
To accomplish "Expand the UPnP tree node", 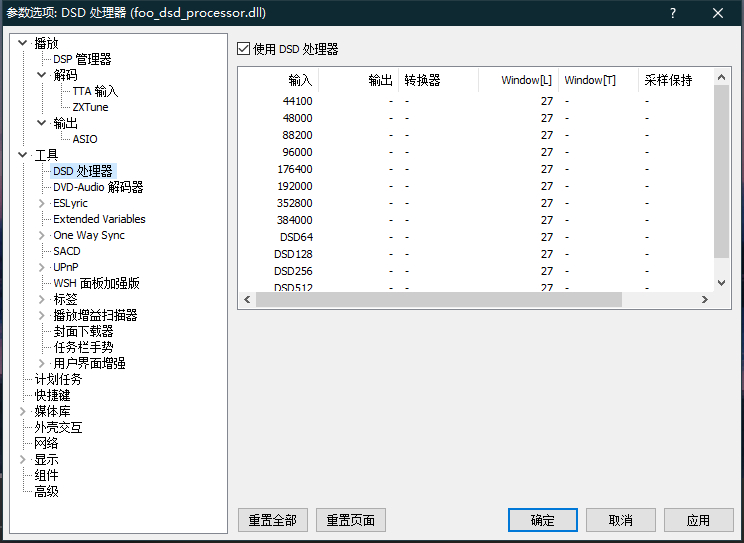I will coord(42,267).
